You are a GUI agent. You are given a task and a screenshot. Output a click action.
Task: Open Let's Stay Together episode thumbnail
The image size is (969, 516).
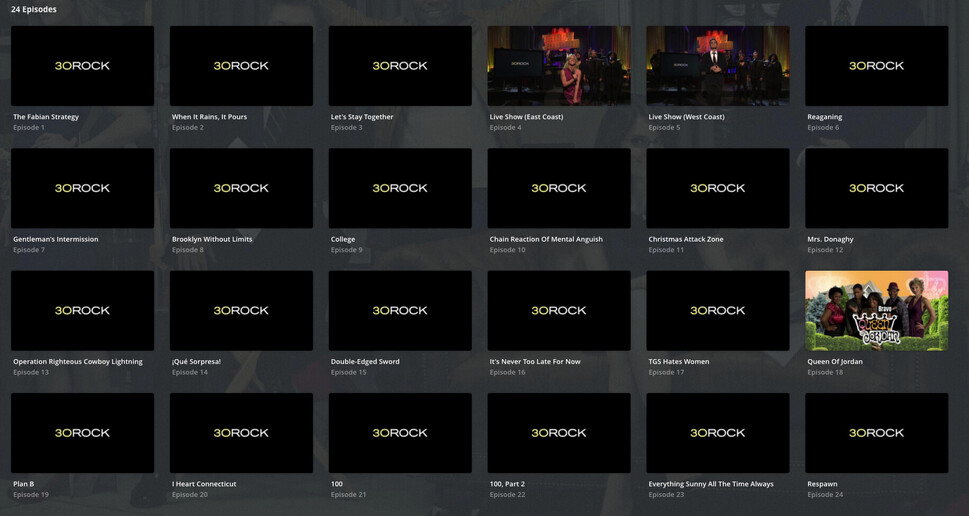pyautogui.click(x=400, y=66)
